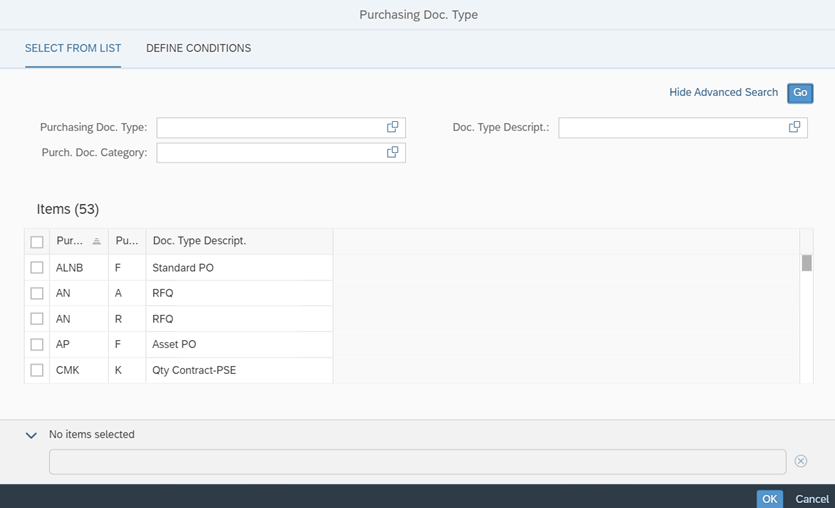The height and width of the screenshot is (508, 835).
Task: Clear selected items with the circled X icon
Action: [x=801, y=461]
